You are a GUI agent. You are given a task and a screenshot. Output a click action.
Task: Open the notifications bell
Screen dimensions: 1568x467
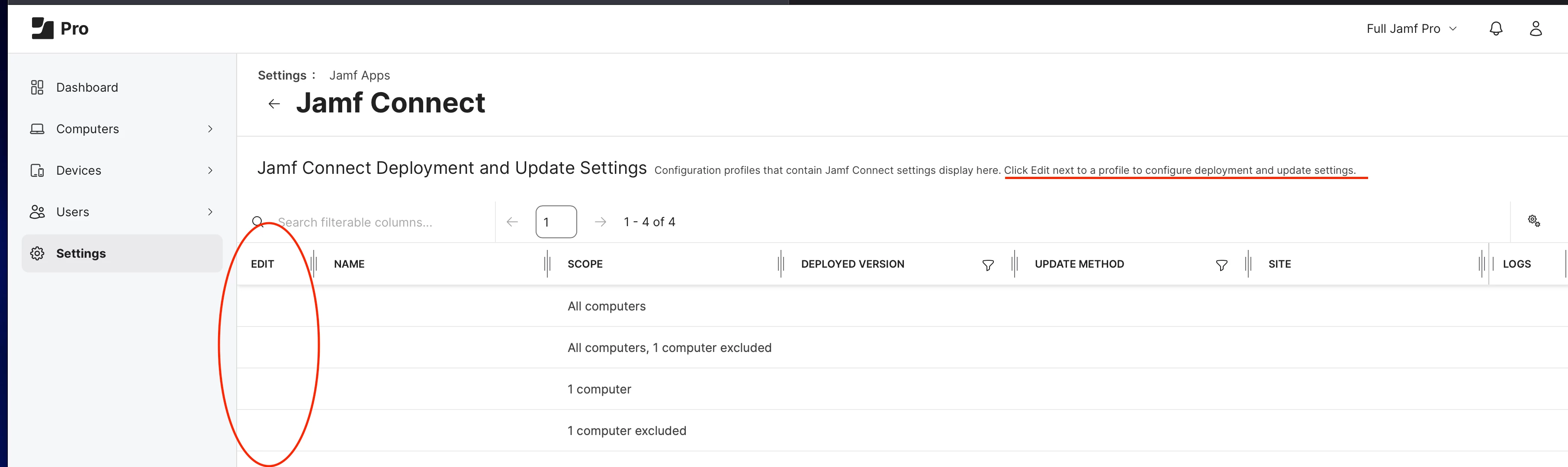click(1496, 29)
